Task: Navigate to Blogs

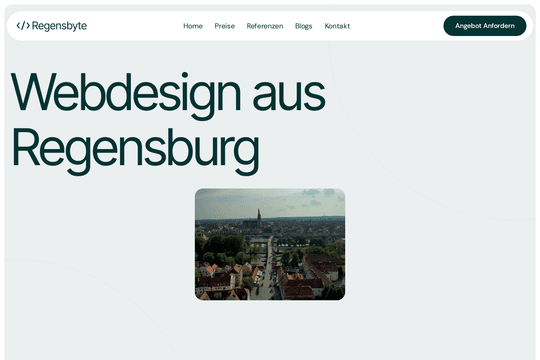Action: click(303, 26)
